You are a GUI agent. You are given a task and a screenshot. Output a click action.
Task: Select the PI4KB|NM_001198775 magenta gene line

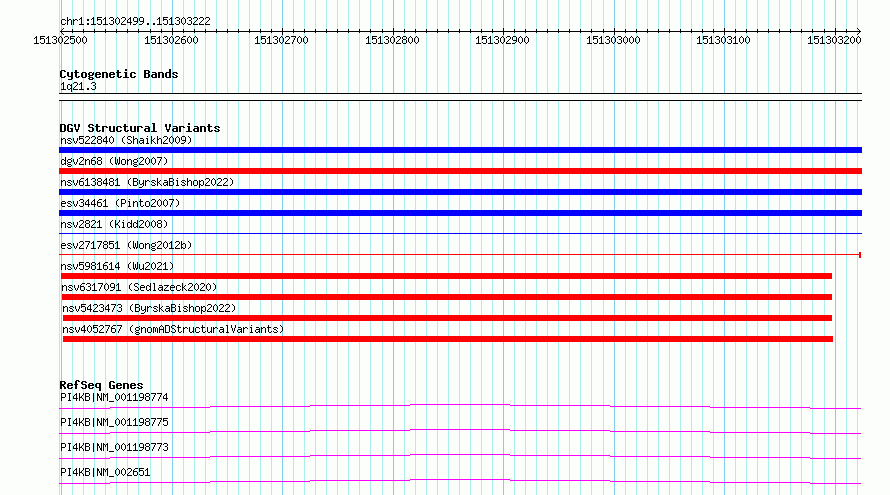[x=460, y=431]
